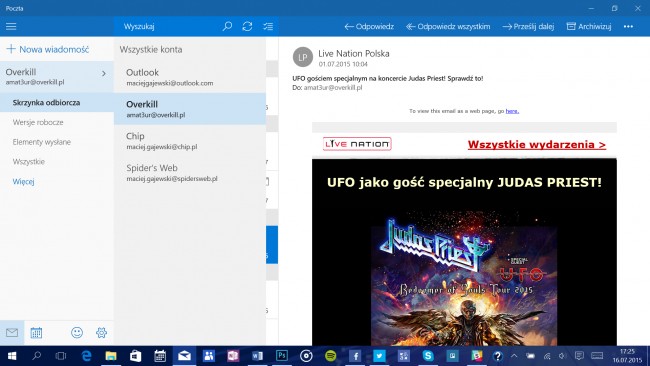Viewport: 650px width, 366px height.
Task: Enter message selection mode icon
Action: 268,27
